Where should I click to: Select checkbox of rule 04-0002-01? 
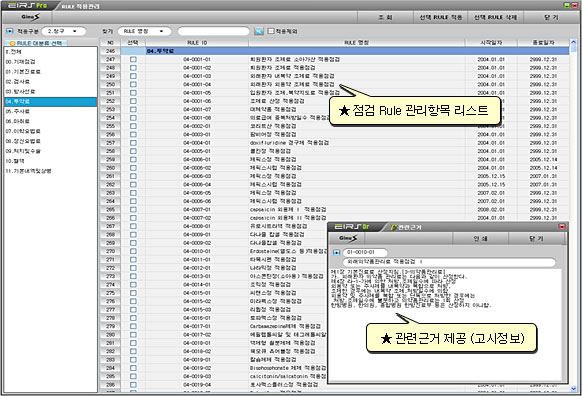(133, 126)
